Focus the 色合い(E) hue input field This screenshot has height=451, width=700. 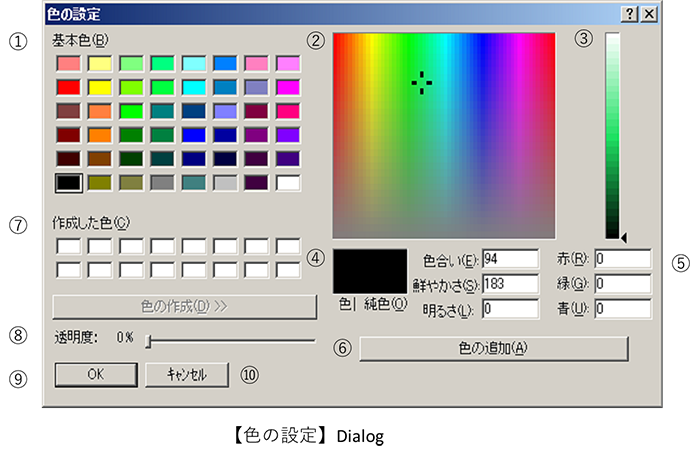click(x=510, y=259)
